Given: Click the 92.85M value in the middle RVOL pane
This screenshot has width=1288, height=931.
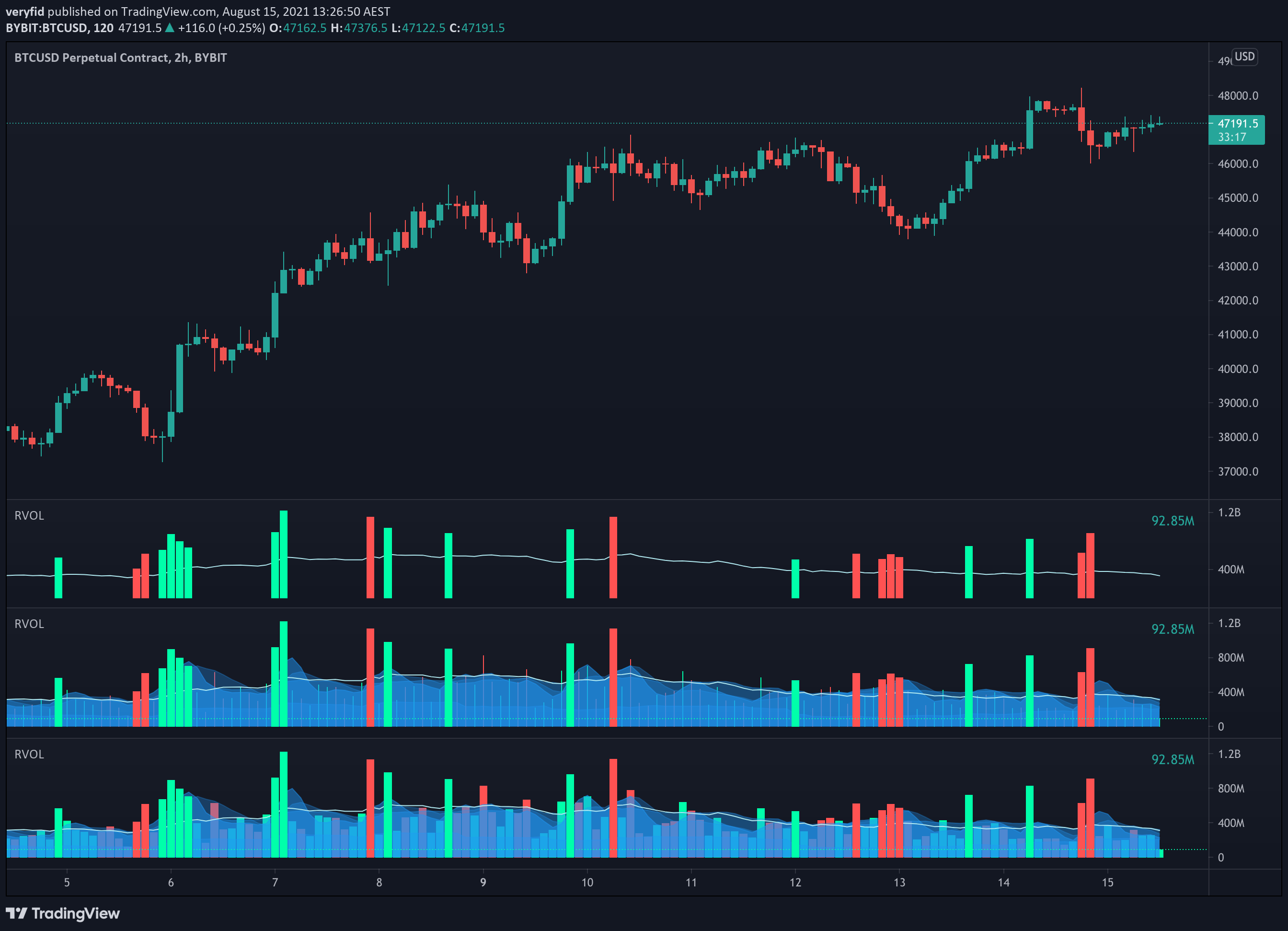Looking at the screenshot, I should tap(1173, 629).
